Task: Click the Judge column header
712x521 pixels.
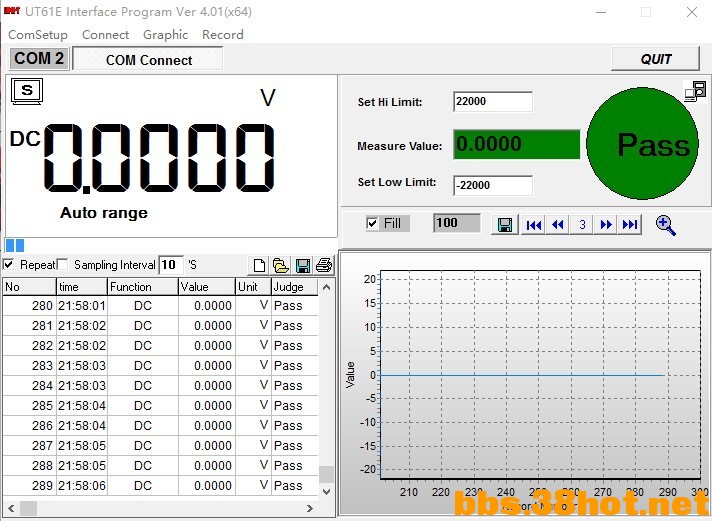Action: coord(295,287)
